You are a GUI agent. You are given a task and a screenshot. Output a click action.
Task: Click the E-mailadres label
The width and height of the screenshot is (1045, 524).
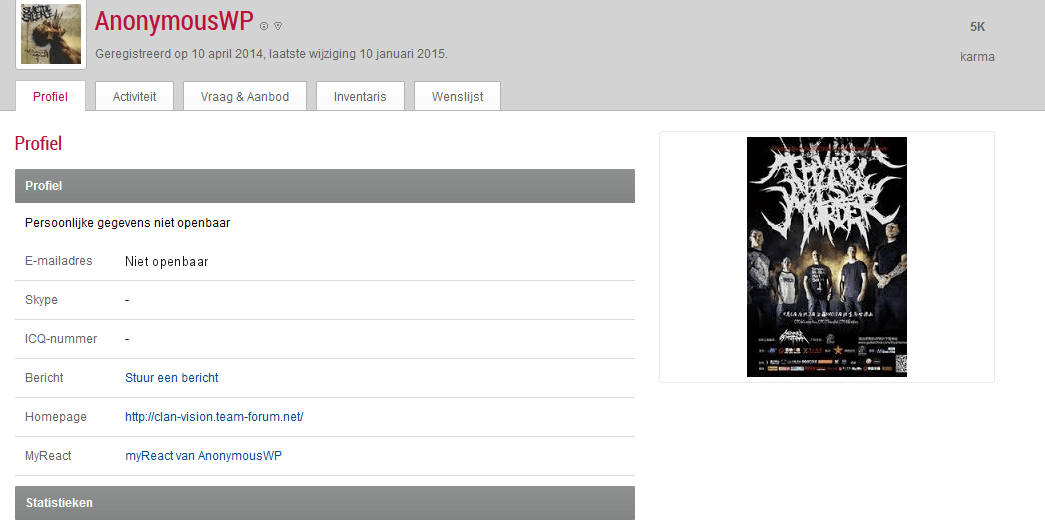(x=59, y=261)
